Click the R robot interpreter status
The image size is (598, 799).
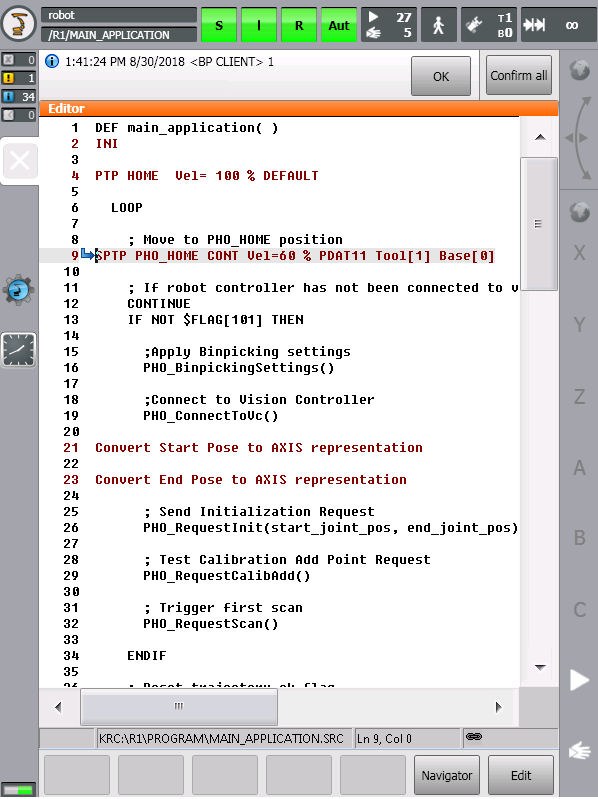tap(299, 25)
